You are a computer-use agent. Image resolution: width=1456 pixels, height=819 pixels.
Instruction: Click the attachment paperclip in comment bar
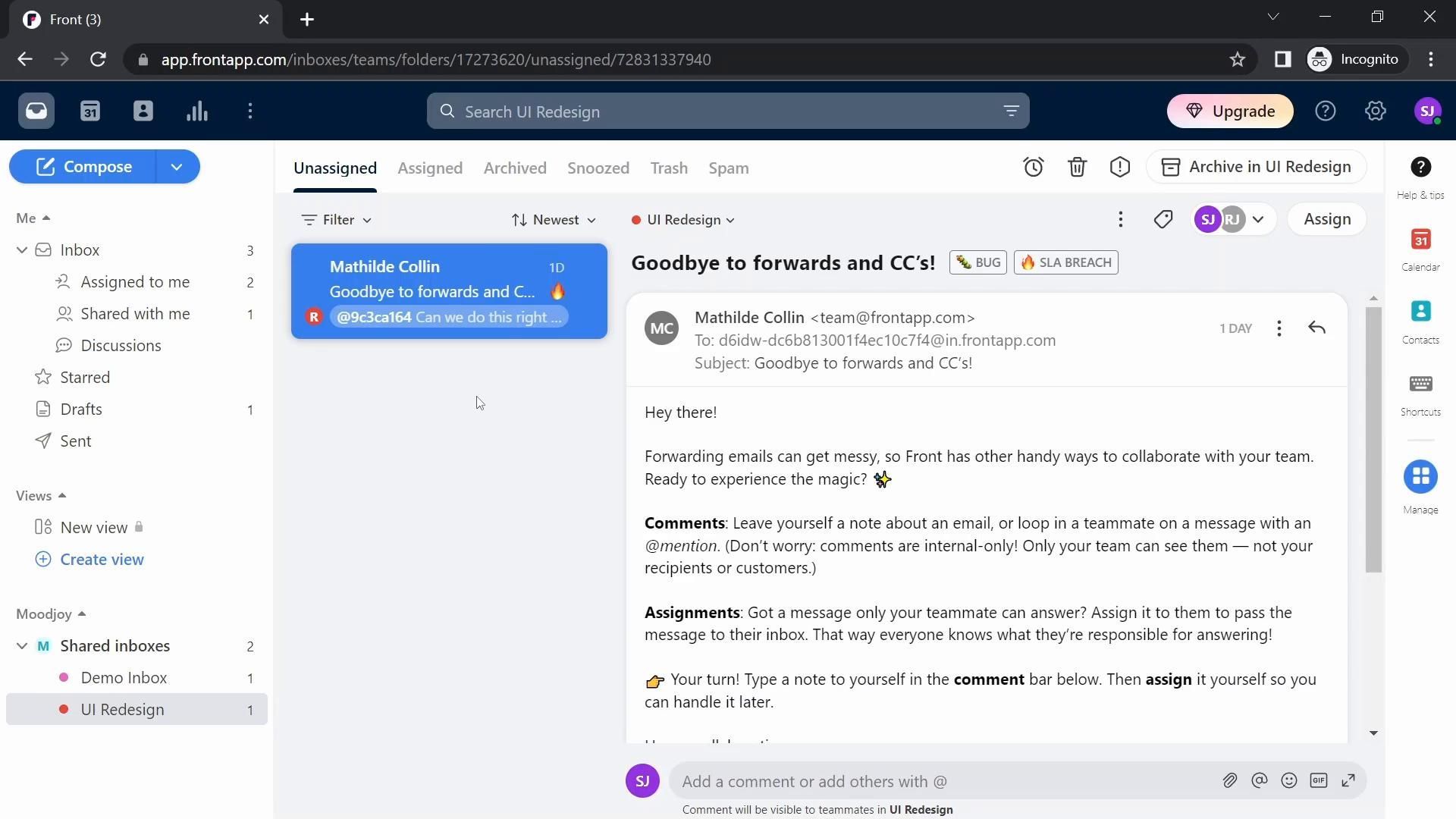[1229, 781]
